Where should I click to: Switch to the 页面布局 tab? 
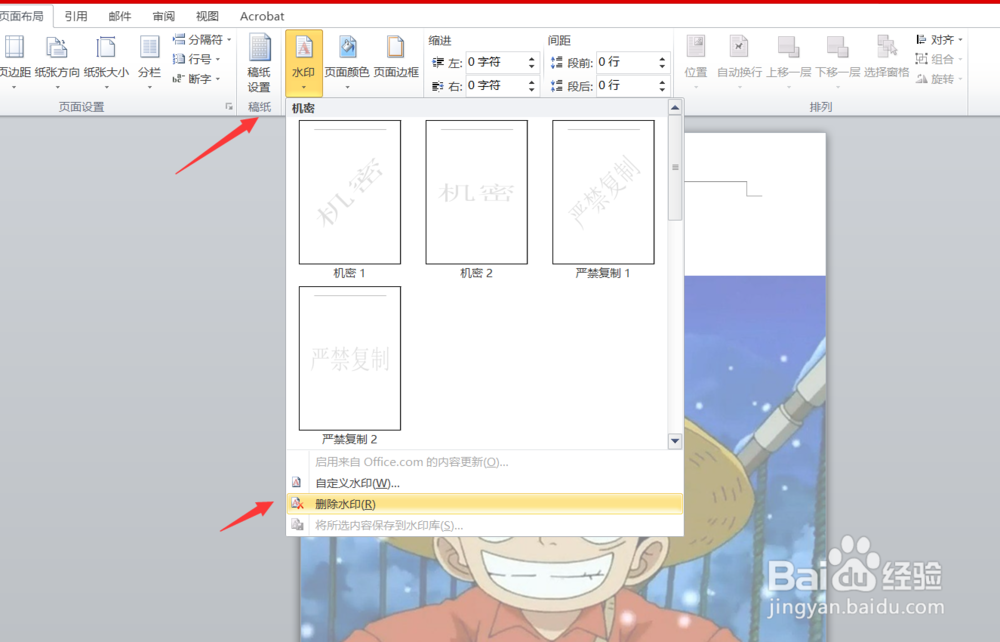23,16
